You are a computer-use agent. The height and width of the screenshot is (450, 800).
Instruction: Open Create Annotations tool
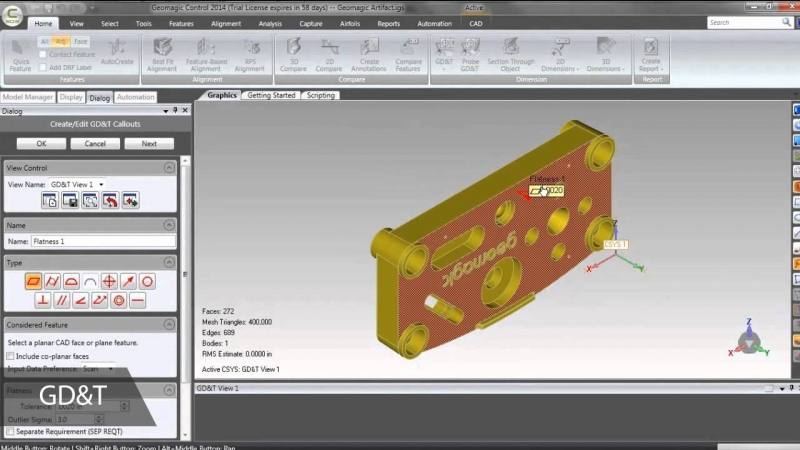click(369, 55)
